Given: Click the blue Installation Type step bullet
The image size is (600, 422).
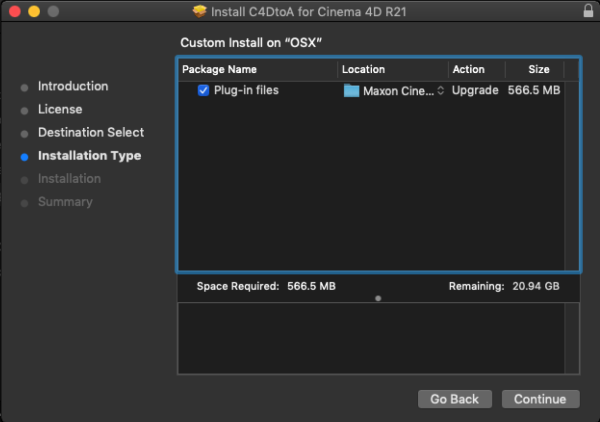Looking at the screenshot, I should coord(24,156).
